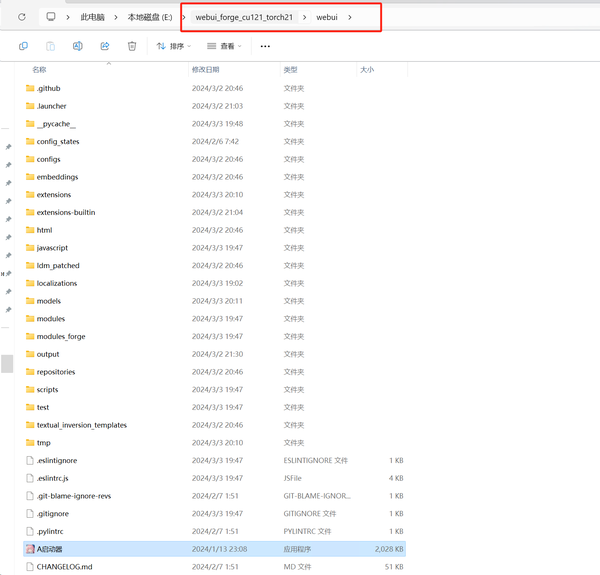Select the CHANGELOG.md file name

coord(64,567)
